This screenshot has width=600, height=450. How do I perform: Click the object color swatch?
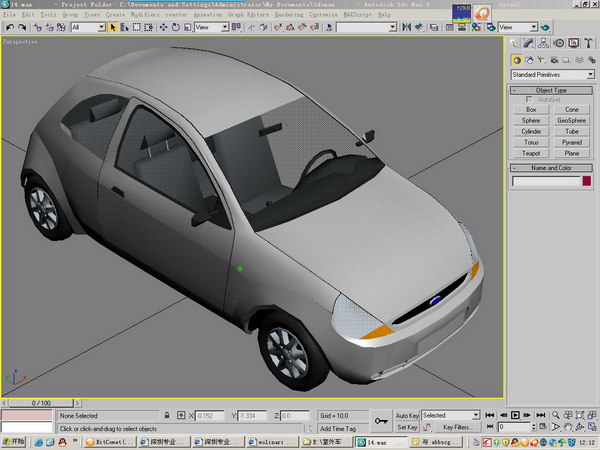[x=586, y=181]
